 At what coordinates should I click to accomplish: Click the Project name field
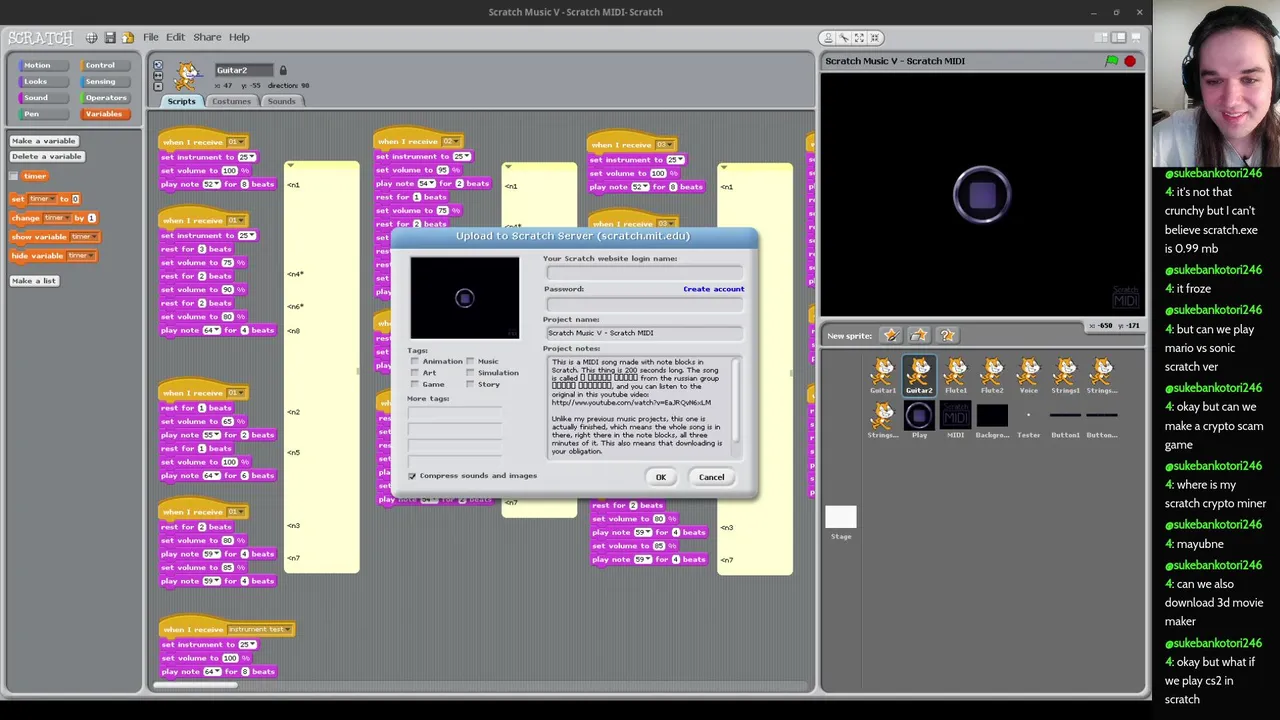[x=645, y=333]
